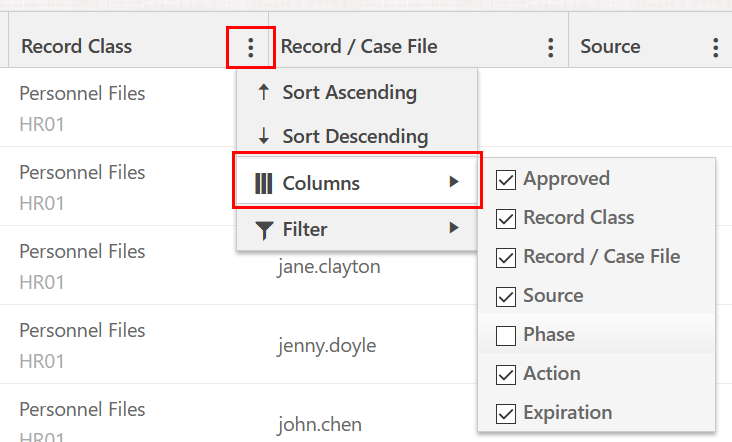The width and height of the screenshot is (732, 442).
Task: Choose Sort Descending from the menu
Action: [x=355, y=136]
